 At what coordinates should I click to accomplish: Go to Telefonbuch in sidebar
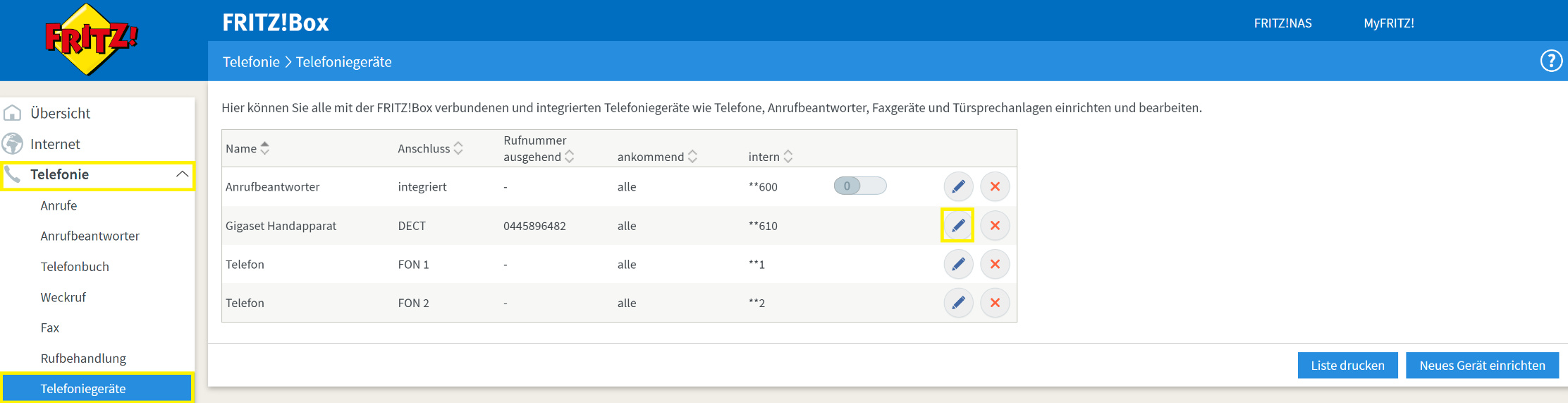coord(75,267)
